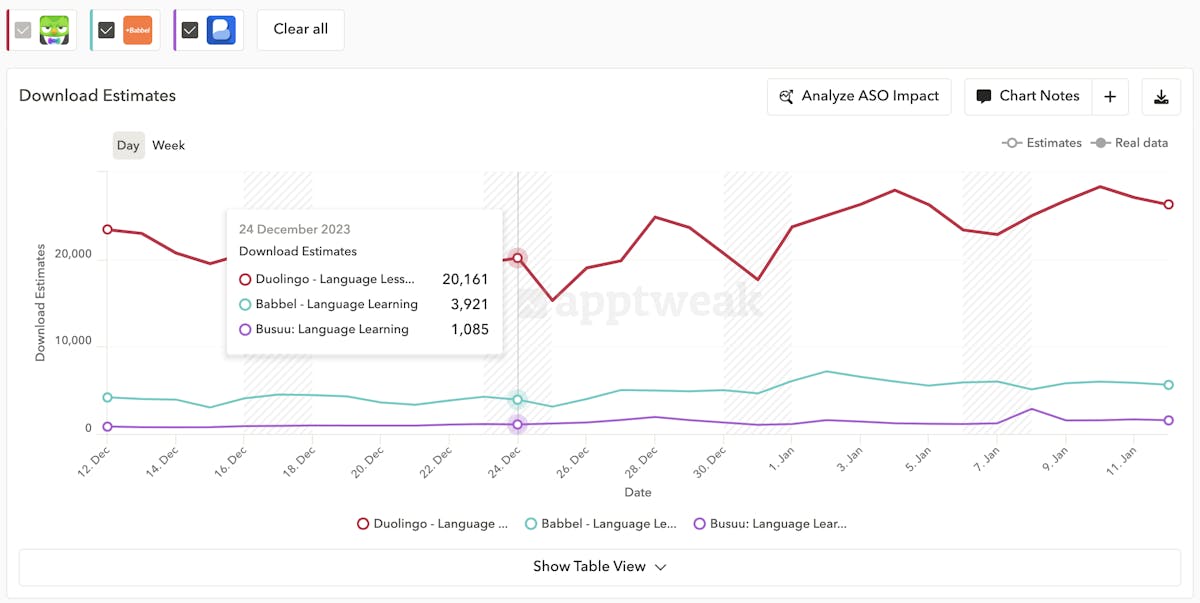
Task: Click the Duolingo app icon
Action: click(54, 30)
